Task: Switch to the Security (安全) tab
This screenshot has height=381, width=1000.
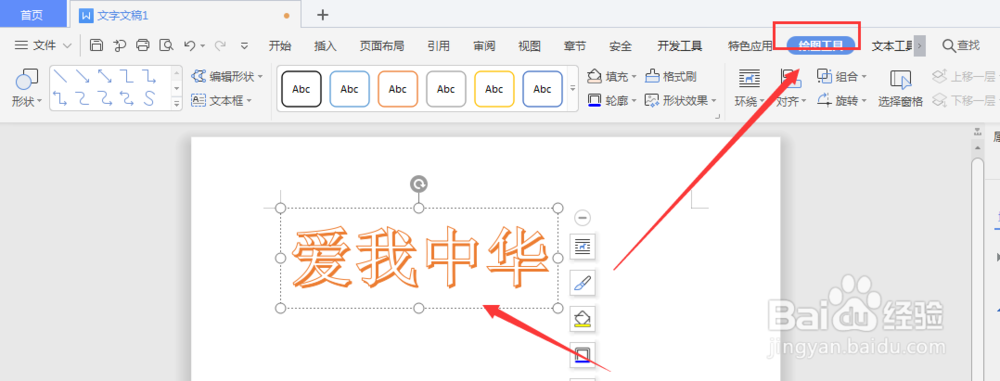Action: click(x=621, y=45)
